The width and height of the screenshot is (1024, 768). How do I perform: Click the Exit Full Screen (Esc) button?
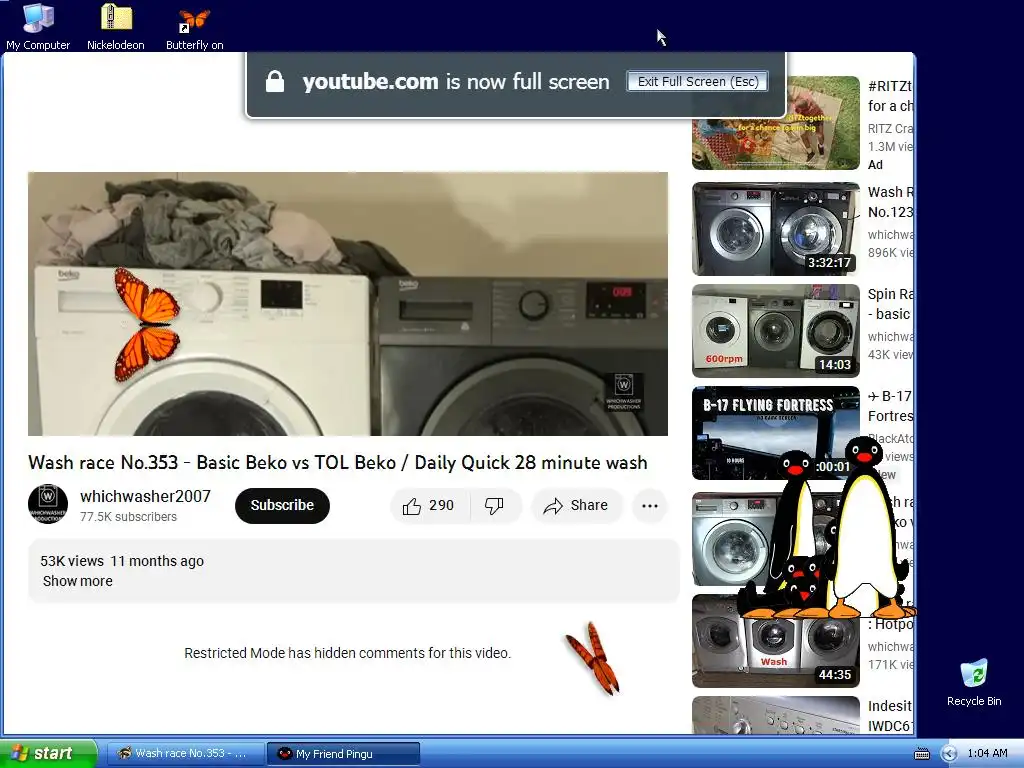(x=697, y=82)
